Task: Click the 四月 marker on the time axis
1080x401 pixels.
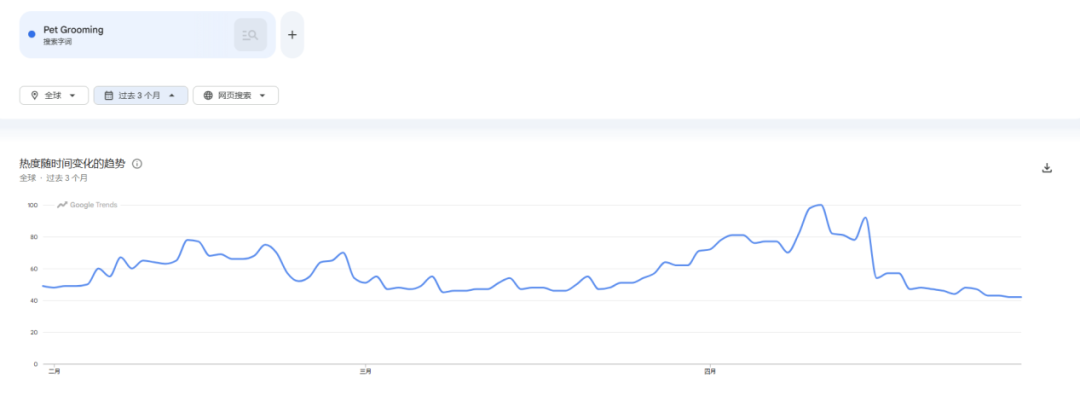Action: [709, 371]
